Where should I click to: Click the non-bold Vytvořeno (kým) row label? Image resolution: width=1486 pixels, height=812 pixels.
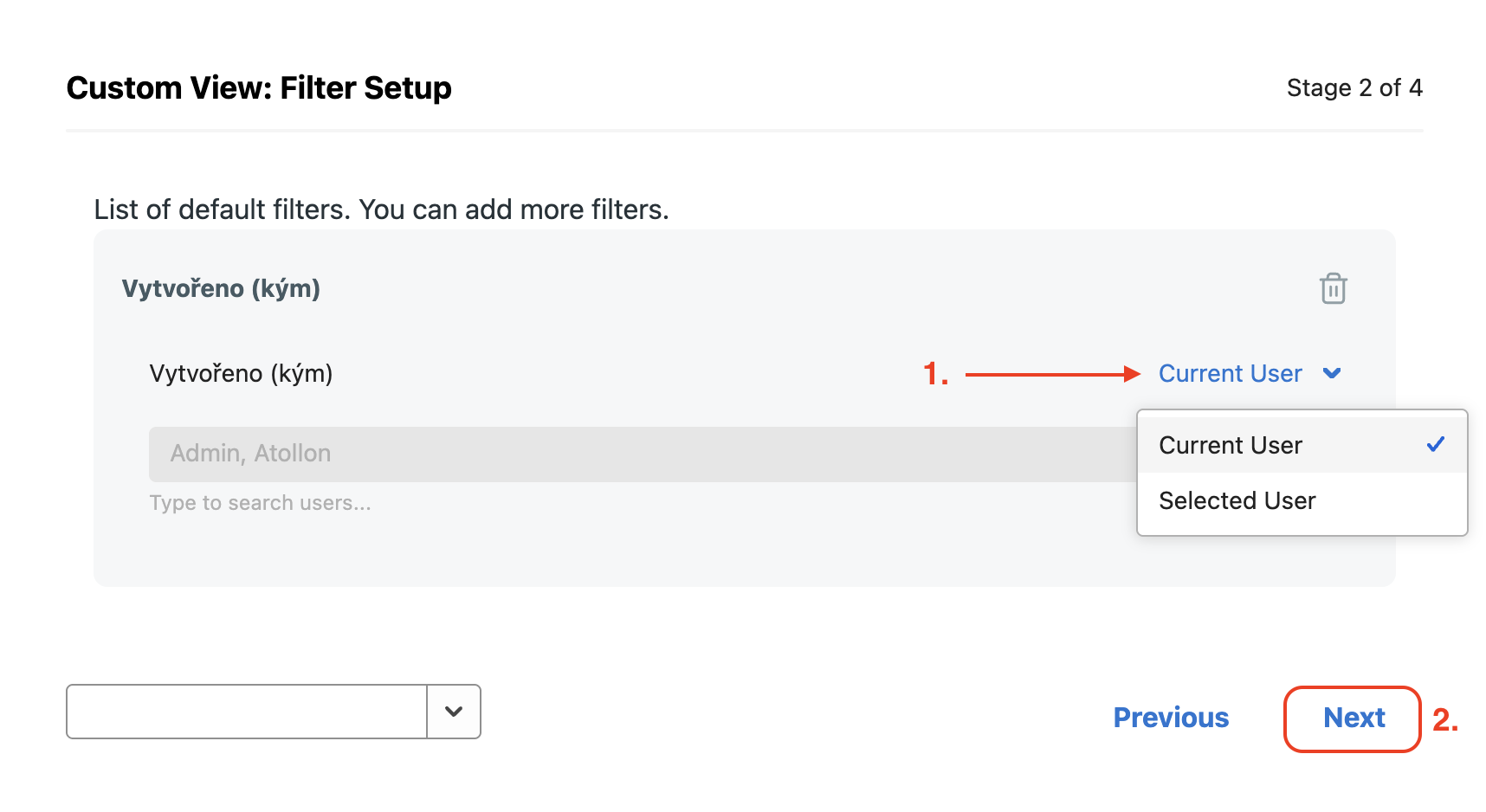pyautogui.click(x=241, y=373)
